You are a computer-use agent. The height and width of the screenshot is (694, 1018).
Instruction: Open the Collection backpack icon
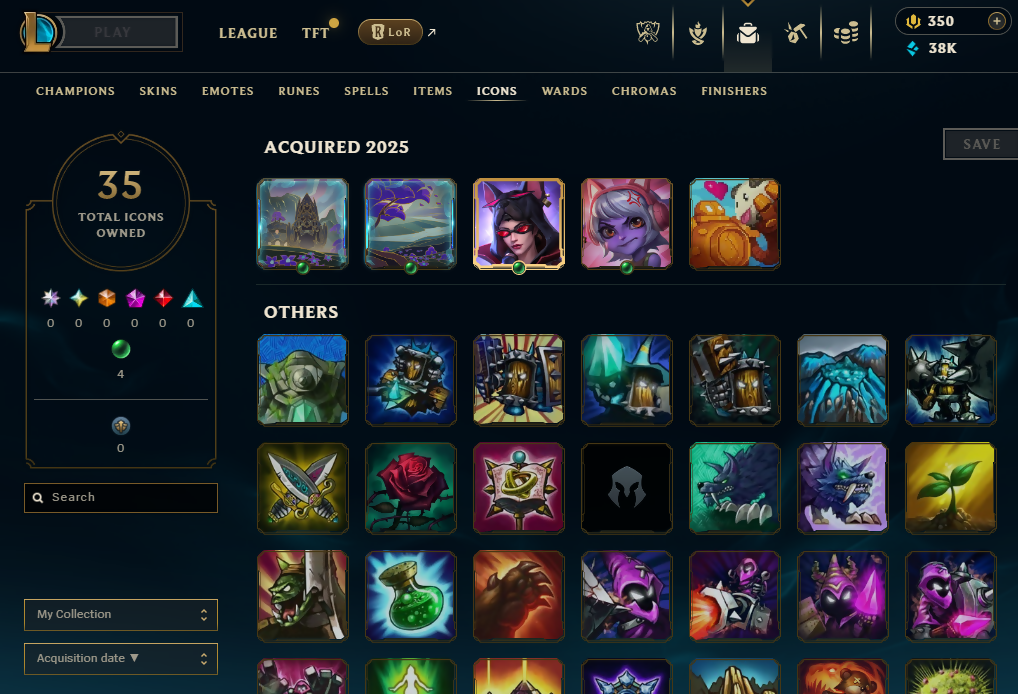748,32
